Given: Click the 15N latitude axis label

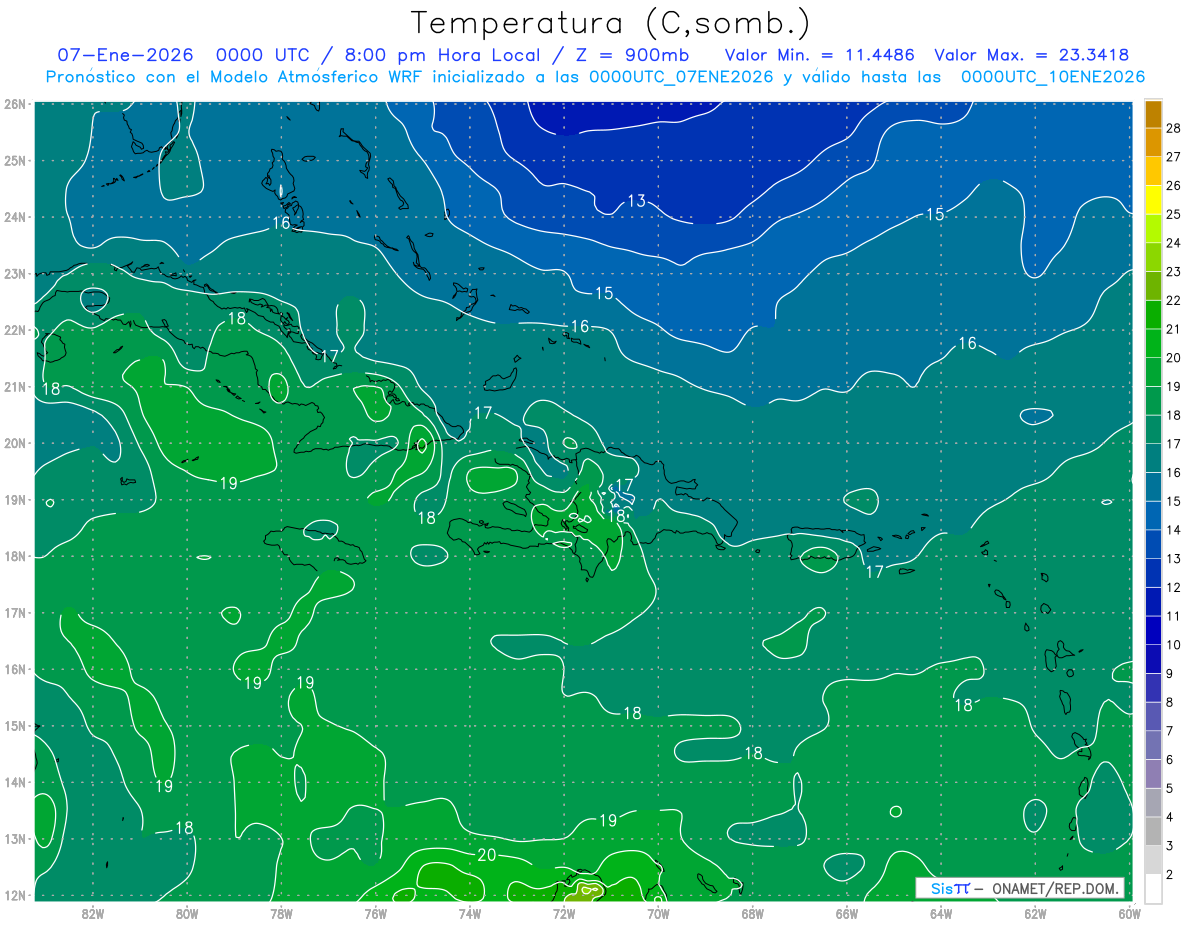Looking at the screenshot, I should pos(15,726).
